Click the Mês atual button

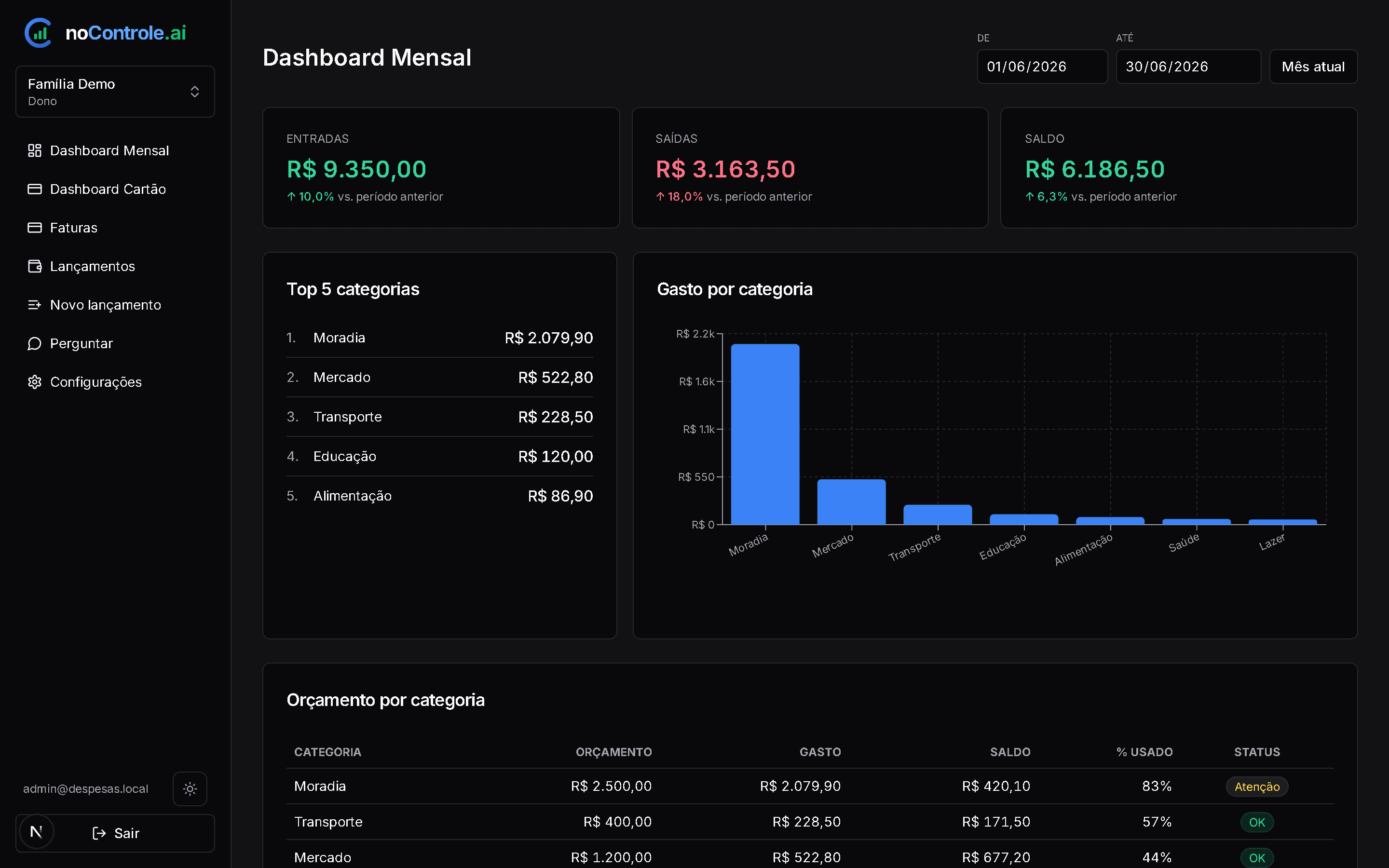[x=1313, y=67]
